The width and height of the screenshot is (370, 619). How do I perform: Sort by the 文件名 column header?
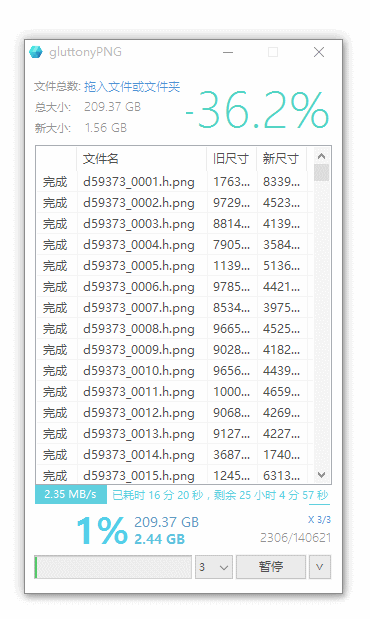tap(142, 159)
